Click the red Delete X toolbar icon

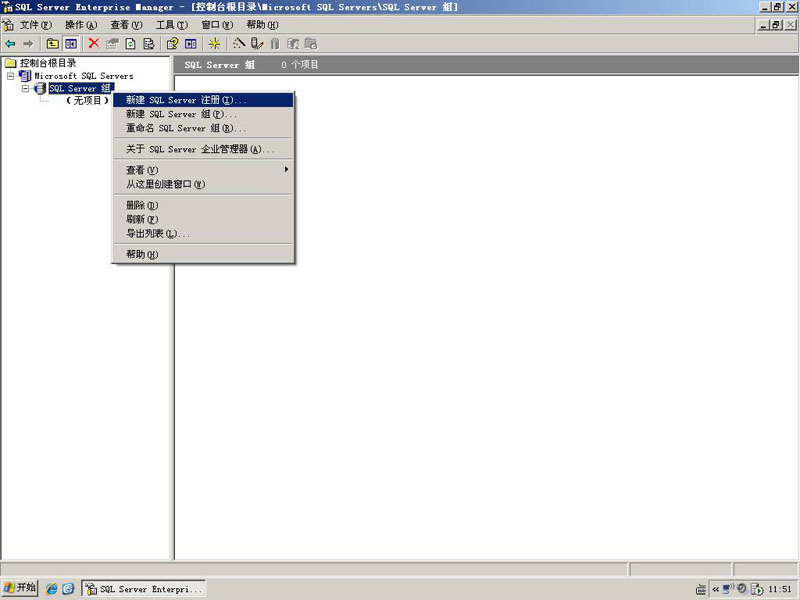pos(94,43)
